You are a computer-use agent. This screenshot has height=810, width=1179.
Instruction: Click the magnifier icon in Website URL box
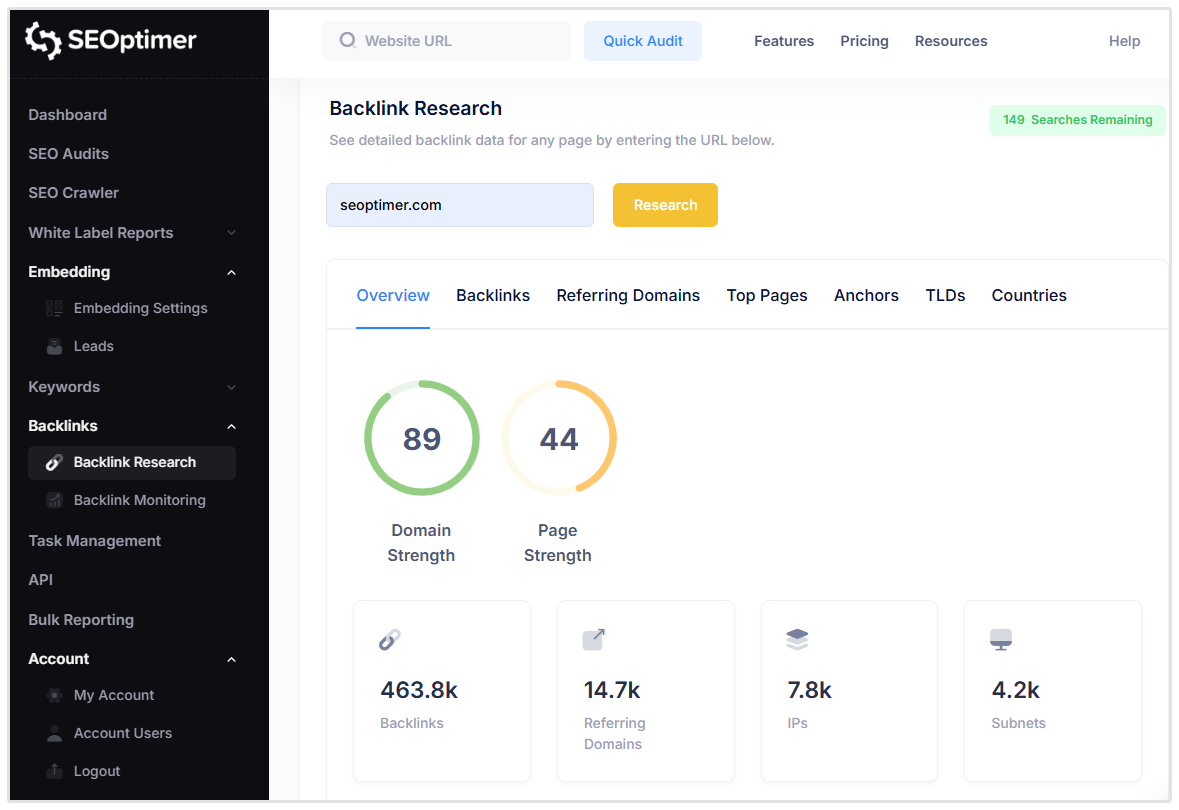pyautogui.click(x=347, y=40)
